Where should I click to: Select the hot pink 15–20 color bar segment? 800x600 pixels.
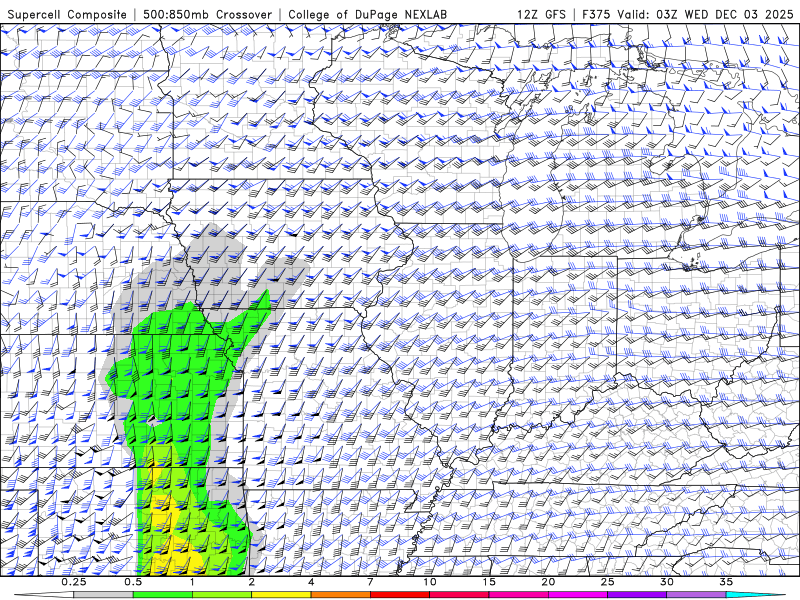coord(518,595)
